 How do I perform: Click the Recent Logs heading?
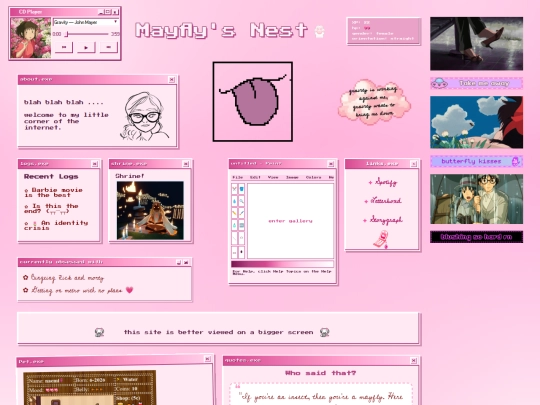click(x=51, y=177)
